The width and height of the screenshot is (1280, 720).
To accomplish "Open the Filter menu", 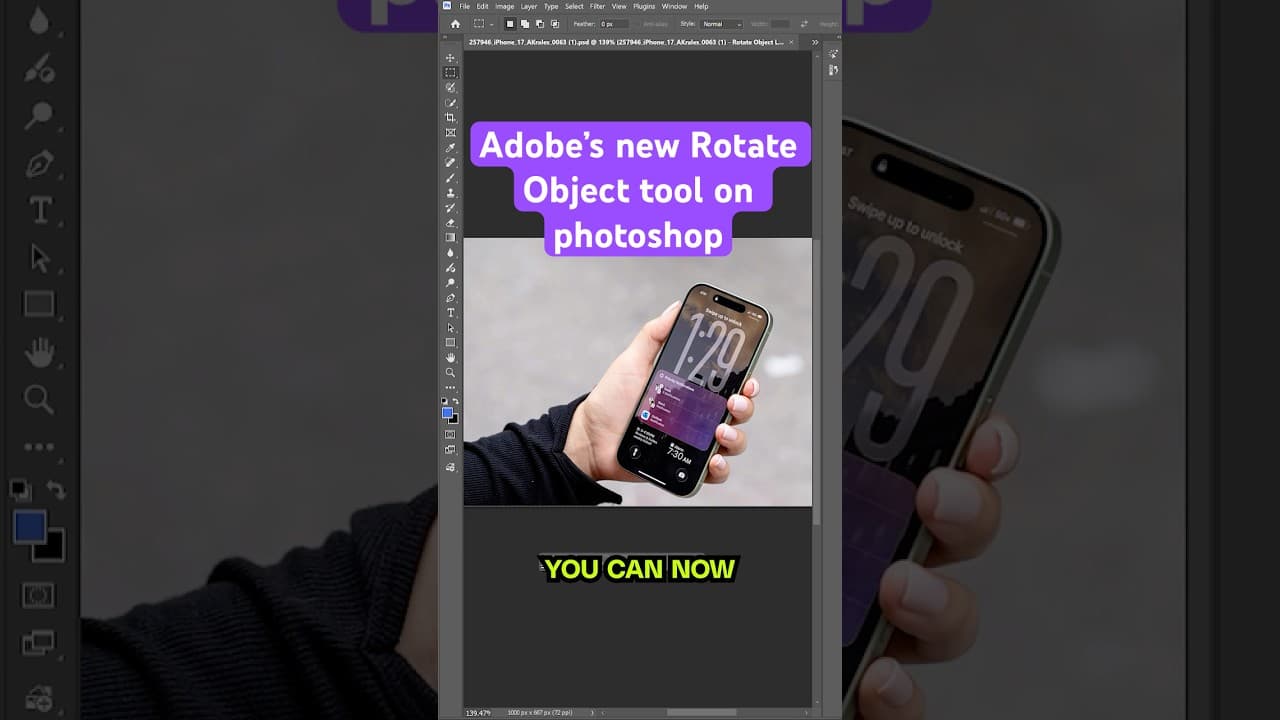I will tap(598, 6).
